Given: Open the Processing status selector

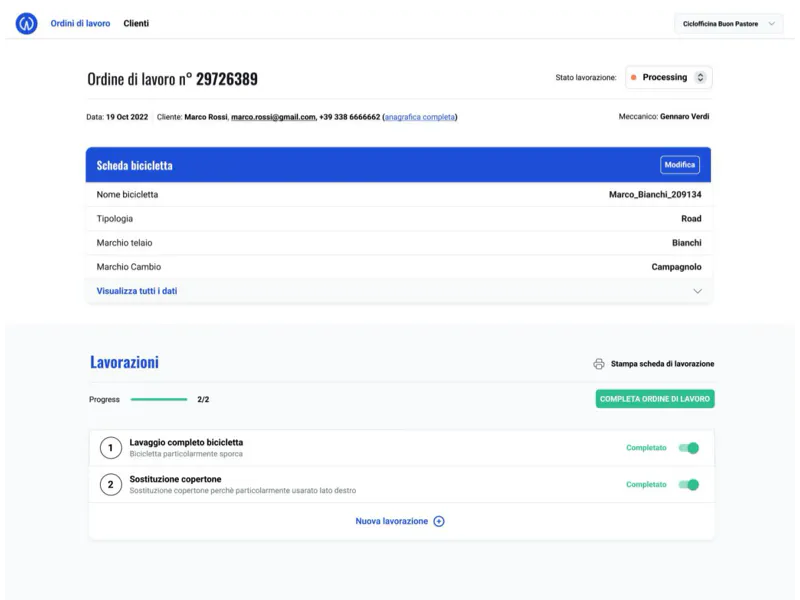Looking at the screenshot, I should (x=669, y=78).
